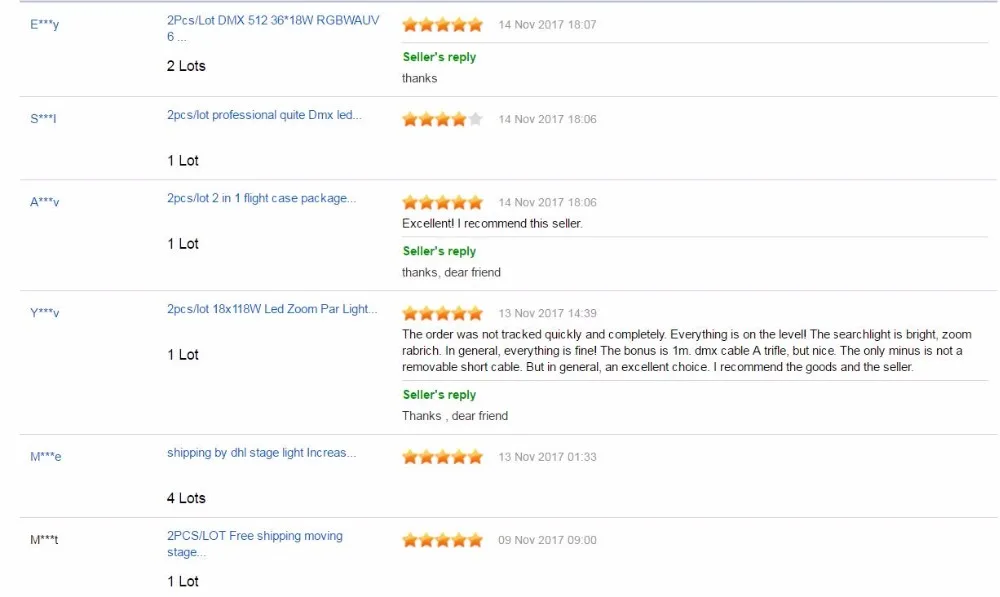The image size is (1000, 597).
Task: Open 2pcs/lot 18x118W Led Zoom Par Light
Action: click(x=272, y=309)
